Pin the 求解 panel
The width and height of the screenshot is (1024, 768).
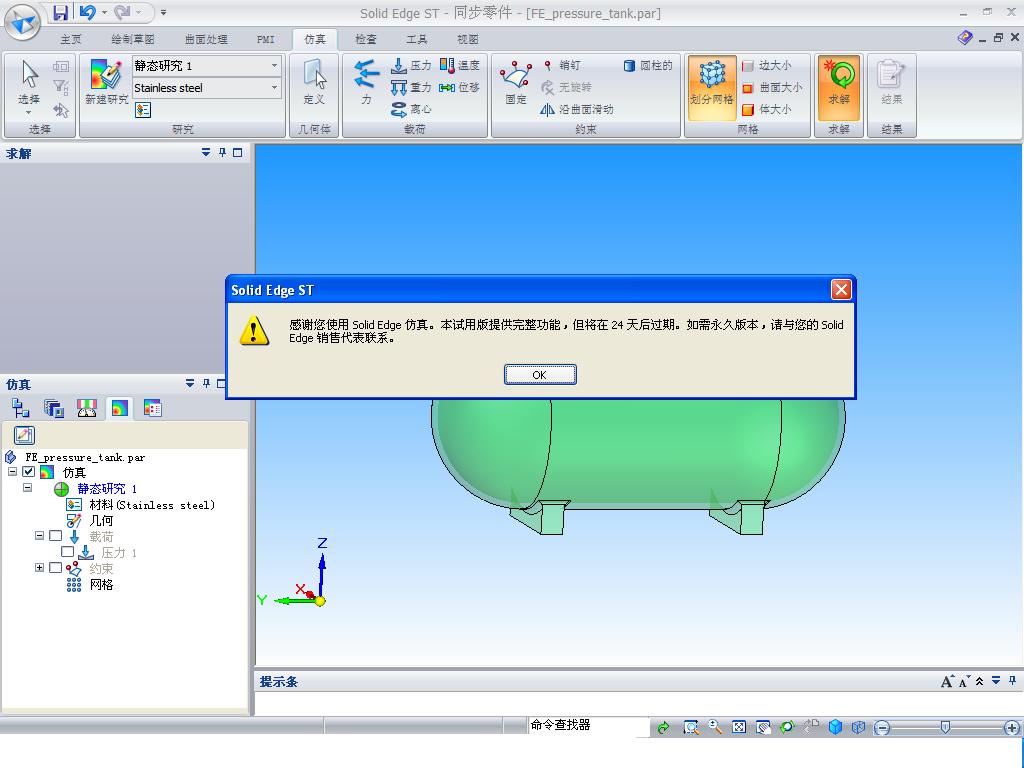coord(222,152)
